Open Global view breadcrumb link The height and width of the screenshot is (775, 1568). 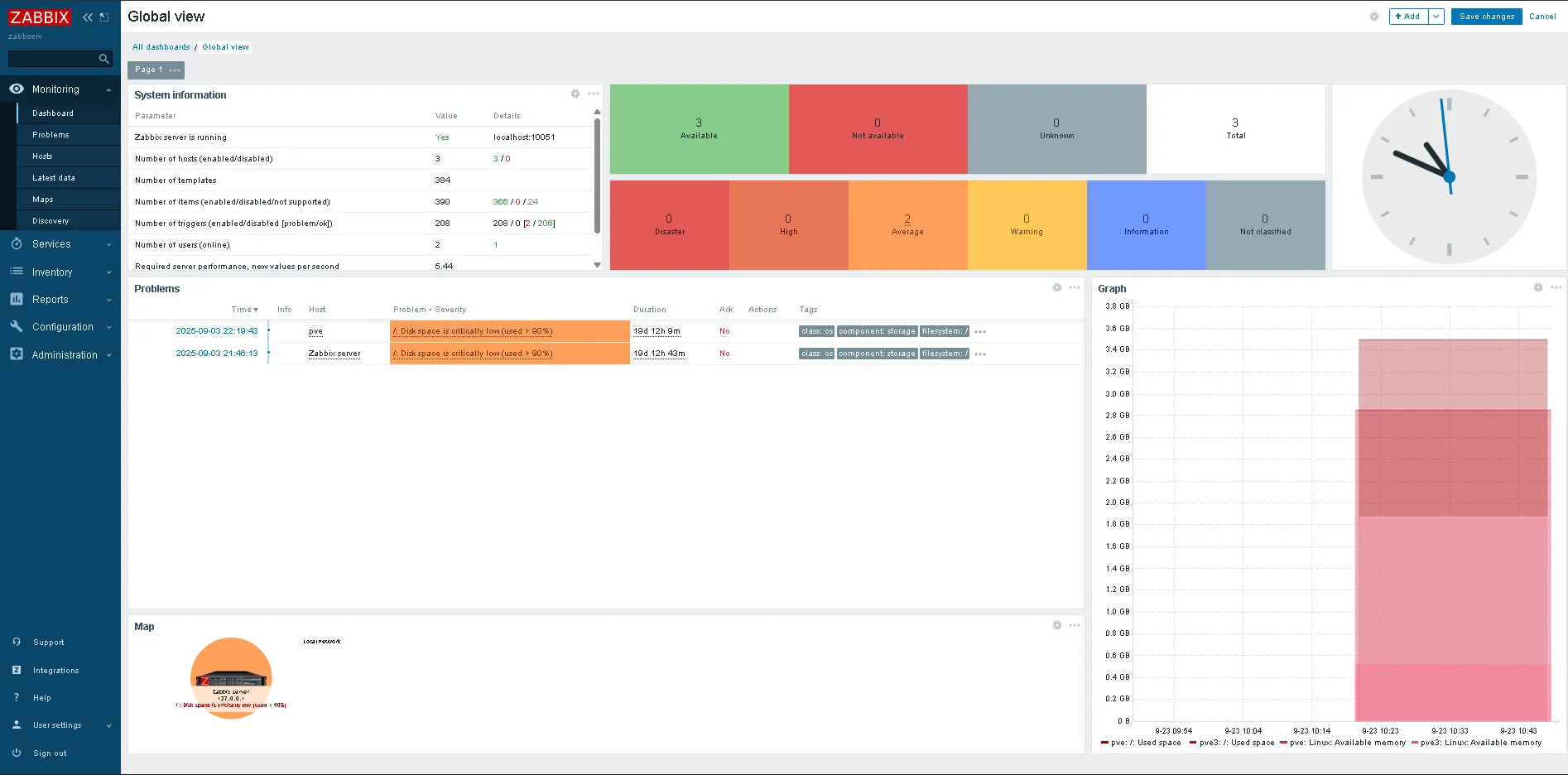(225, 47)
